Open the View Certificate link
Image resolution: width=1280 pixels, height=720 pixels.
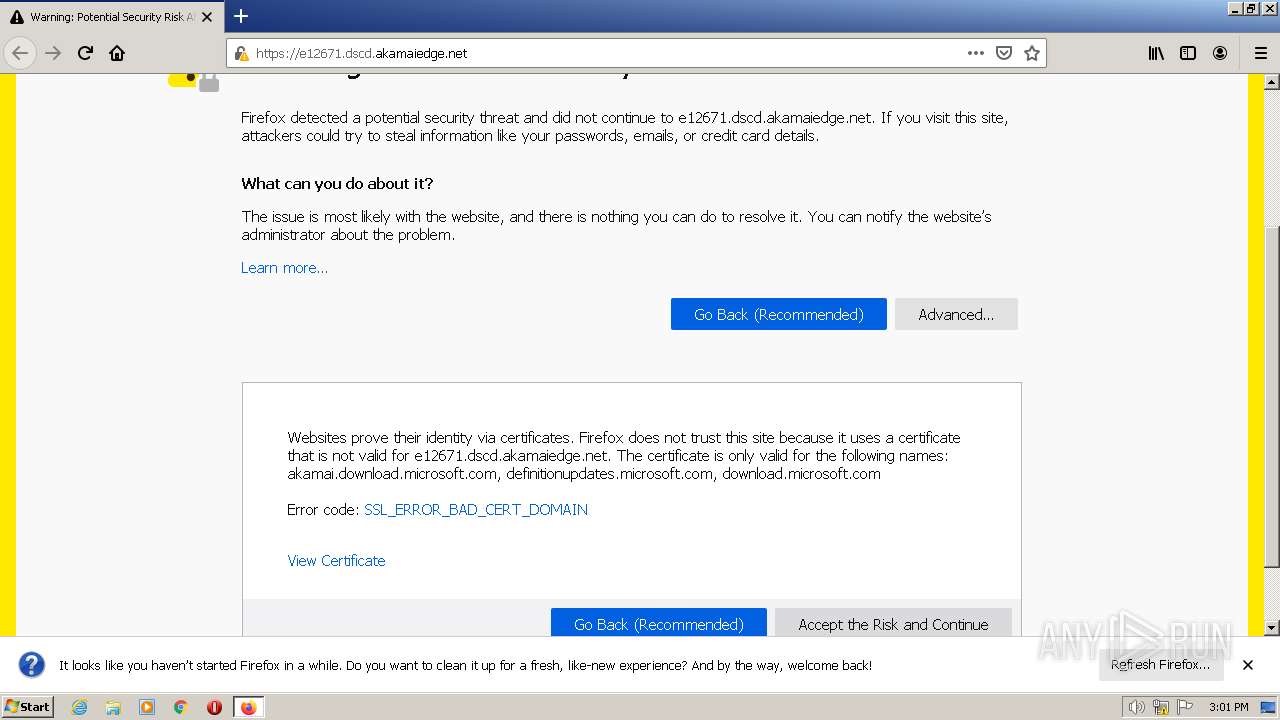pos(336,560)
